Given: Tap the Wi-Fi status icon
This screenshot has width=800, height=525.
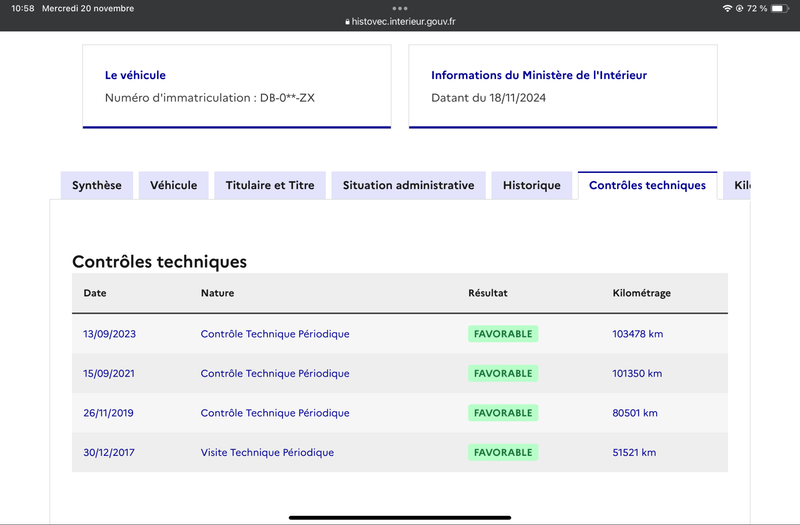Looking at the screenshot, I should click(x=727, y=8).
